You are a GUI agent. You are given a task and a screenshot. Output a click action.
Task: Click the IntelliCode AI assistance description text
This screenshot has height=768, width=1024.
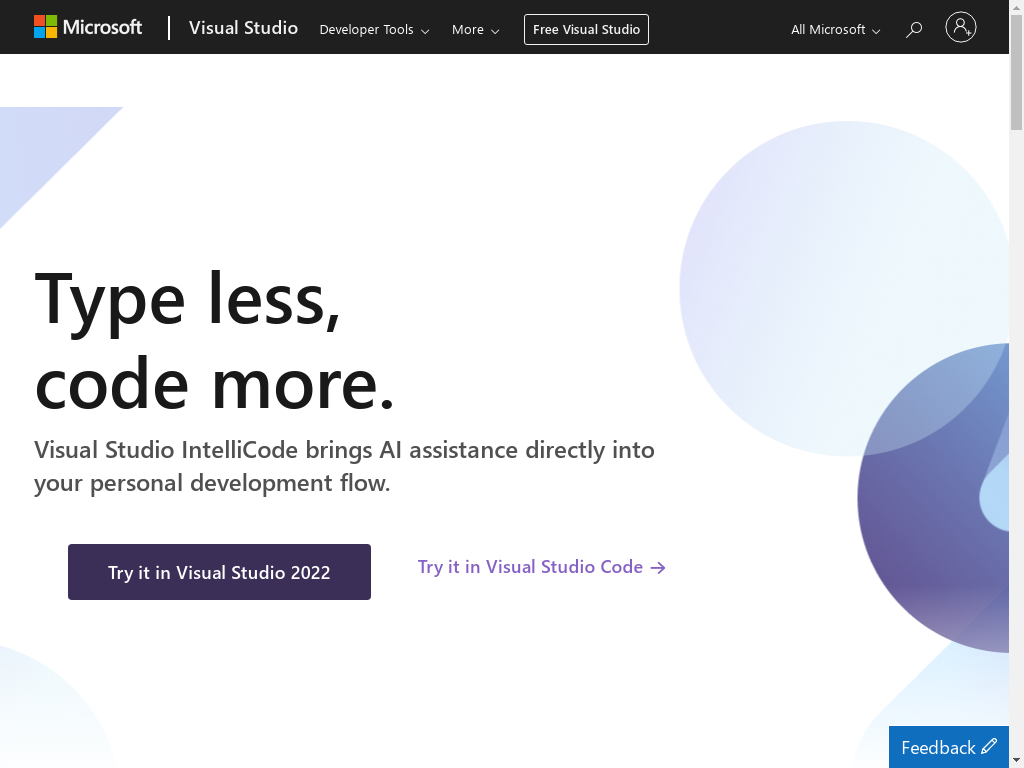click(x=344, y=466)
